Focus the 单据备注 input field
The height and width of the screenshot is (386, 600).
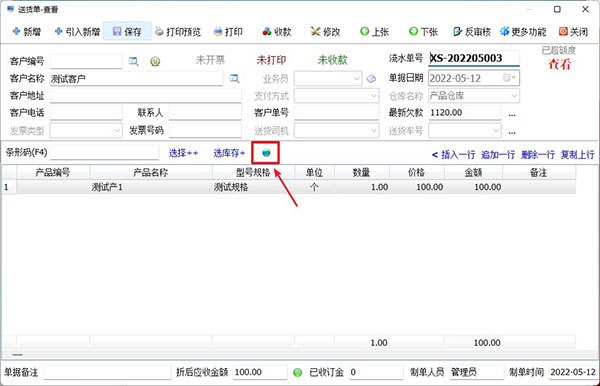pyautogui.click(x=107, y=372)
